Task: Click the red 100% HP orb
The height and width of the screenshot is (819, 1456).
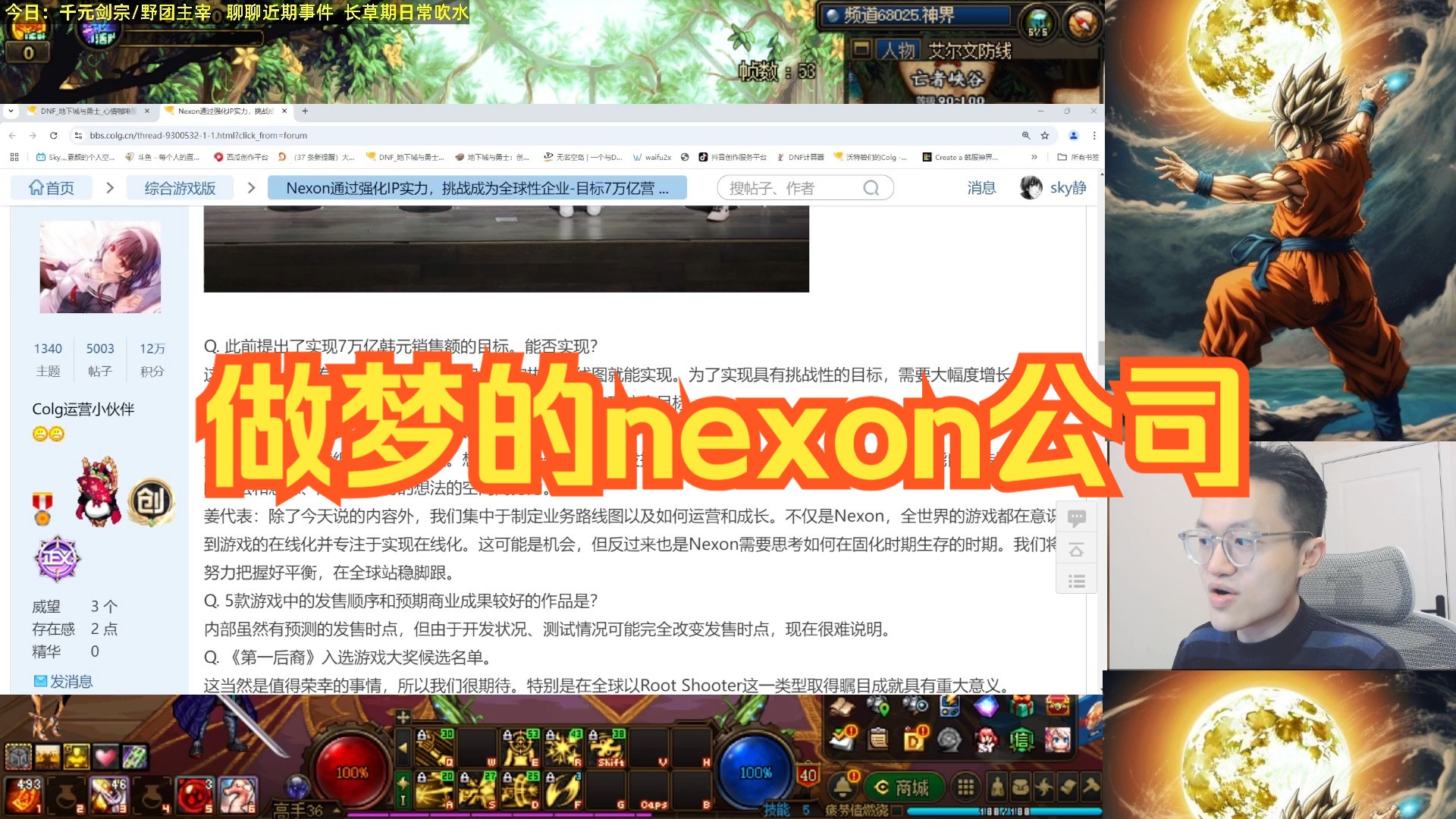Action: click(352, 771)
